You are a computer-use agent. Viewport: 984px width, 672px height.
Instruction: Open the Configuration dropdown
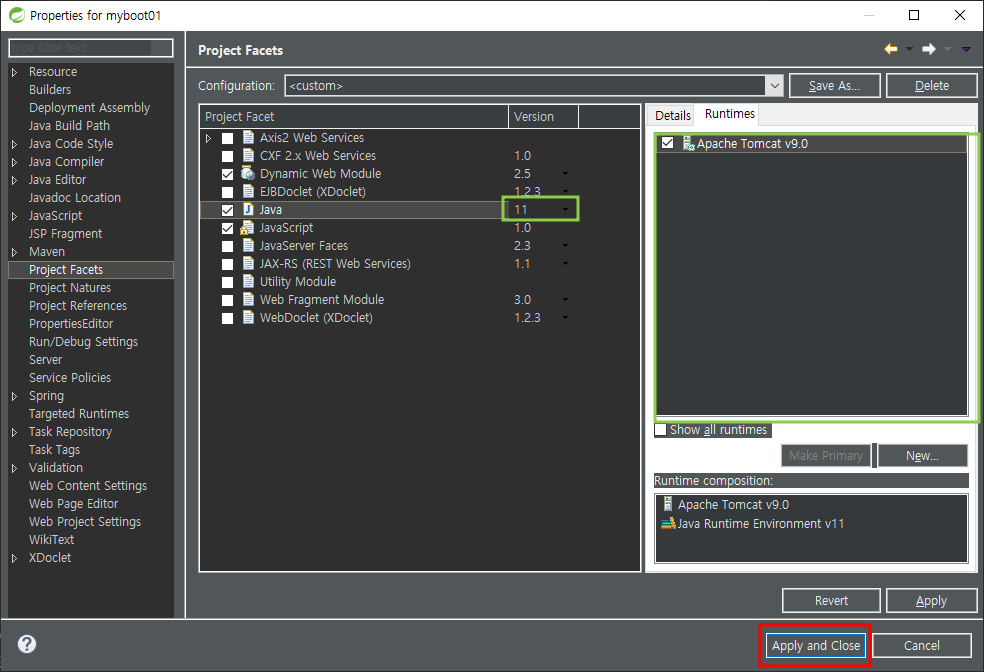click(774, 85)
